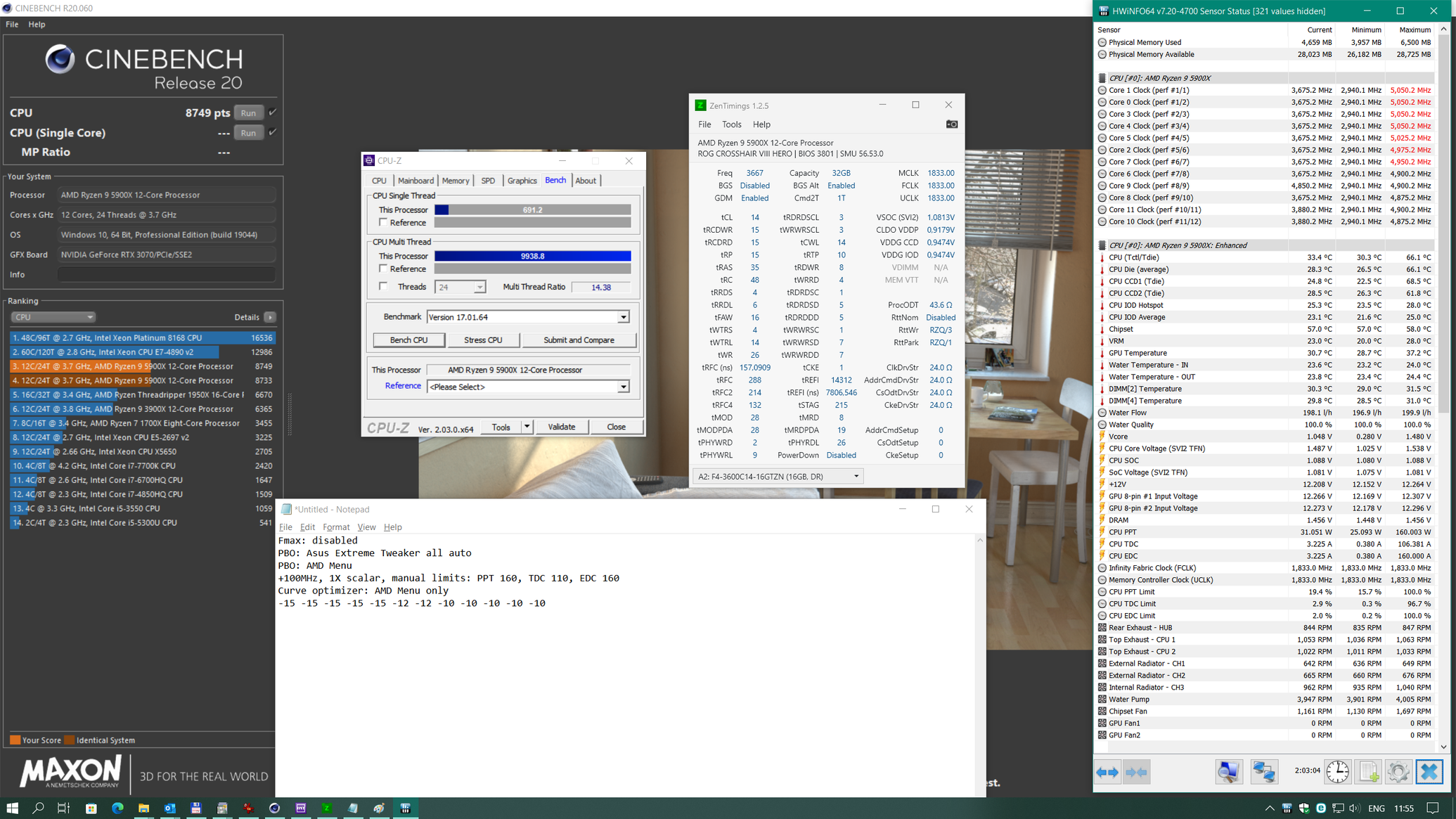The width and height of the screenshot is (1456, 819).
Task: Take ZenTimings screenshot with camera icon
Action: [951, 124]
